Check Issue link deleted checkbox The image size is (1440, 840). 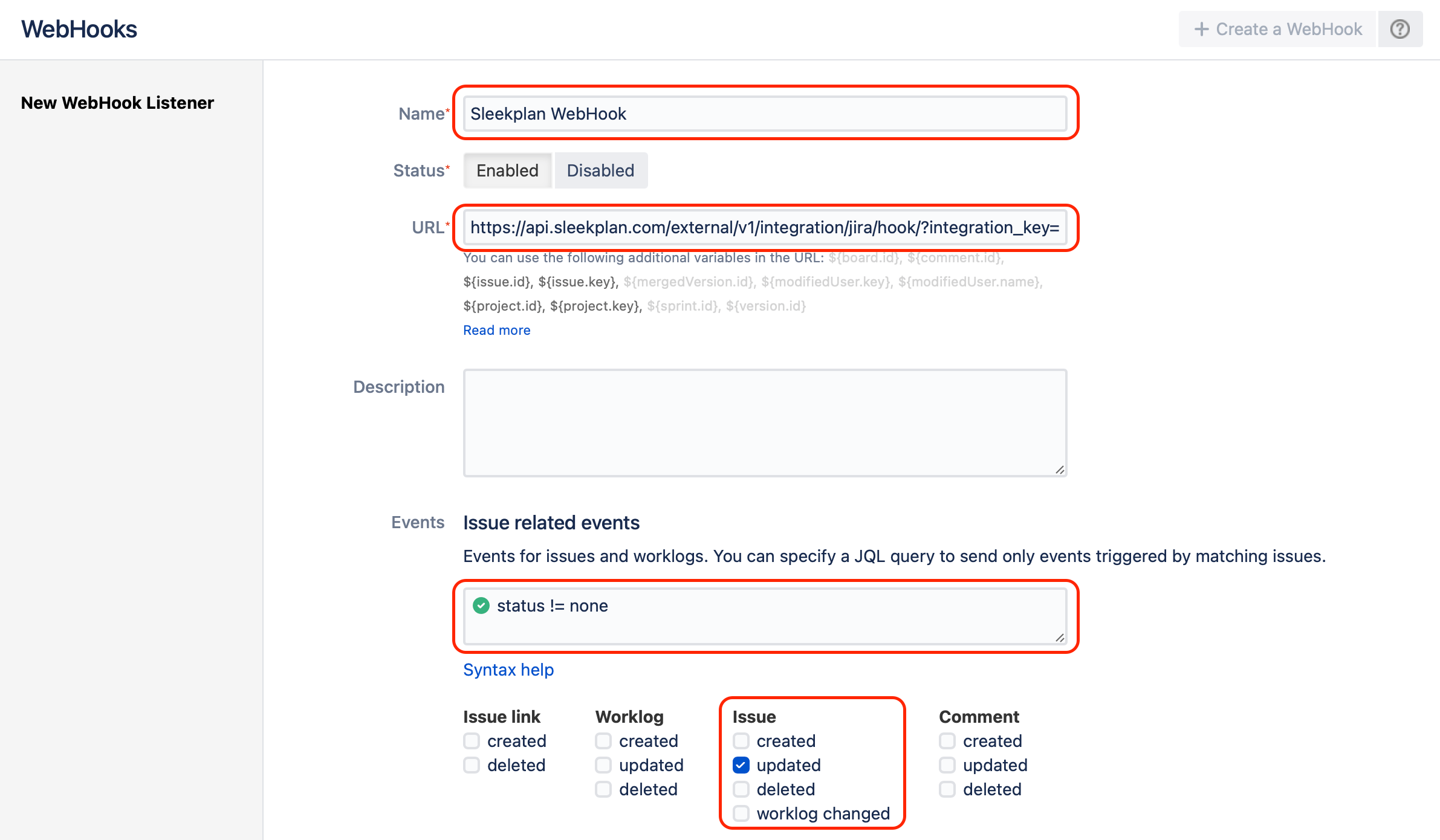[x=472, y=765]
